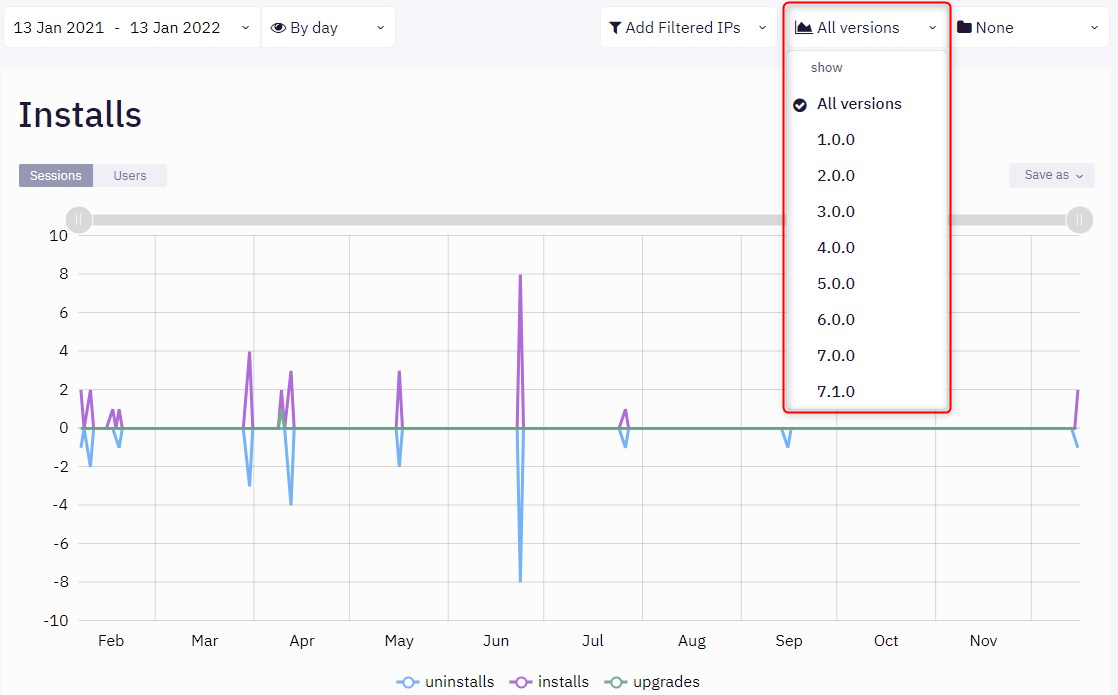Viewport: 1118px width, 695px height.
Task: Toggle upgrades series in the legend
Action: [652, 682]
